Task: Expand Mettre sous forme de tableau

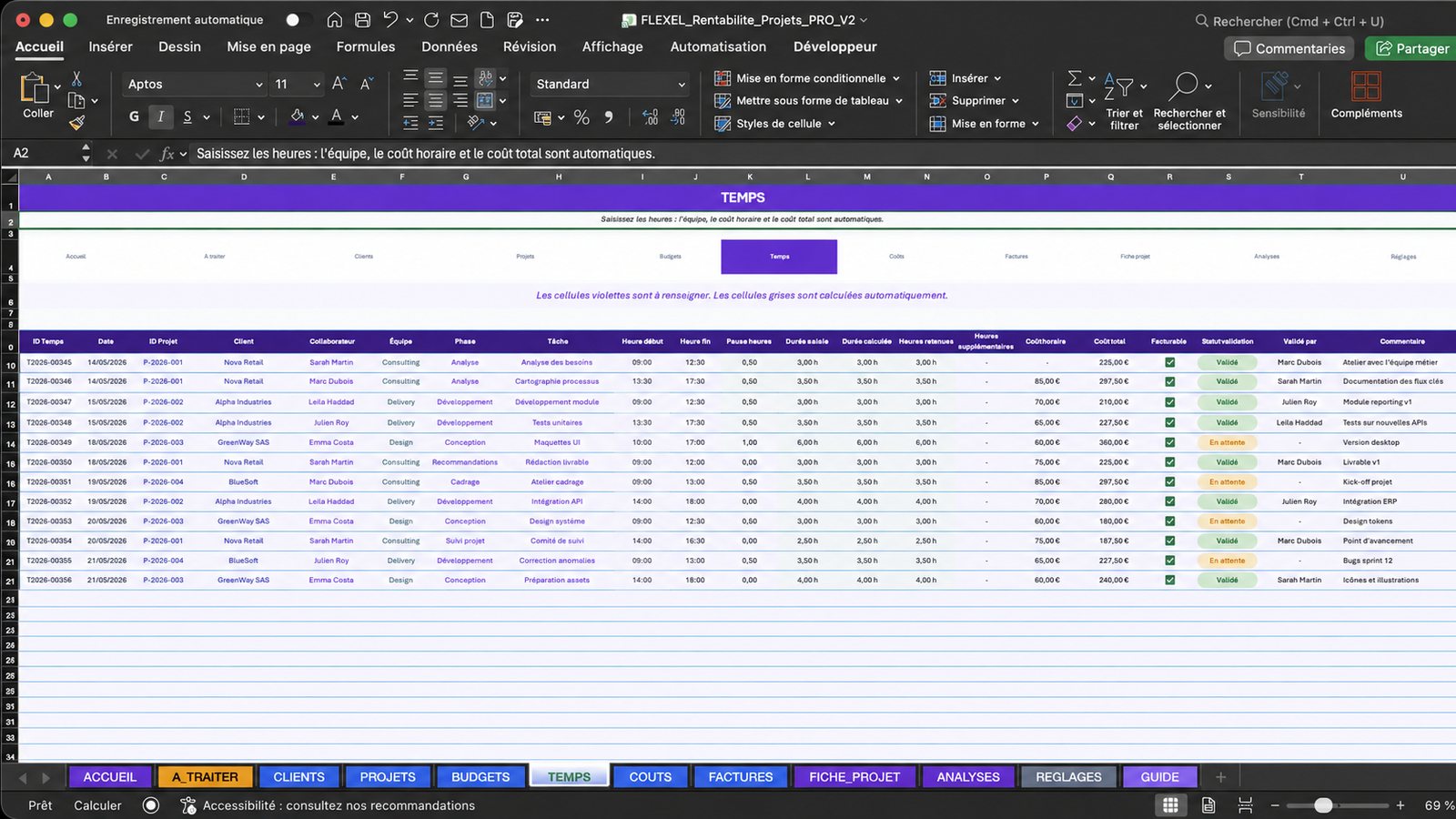Action: point(899,101)
